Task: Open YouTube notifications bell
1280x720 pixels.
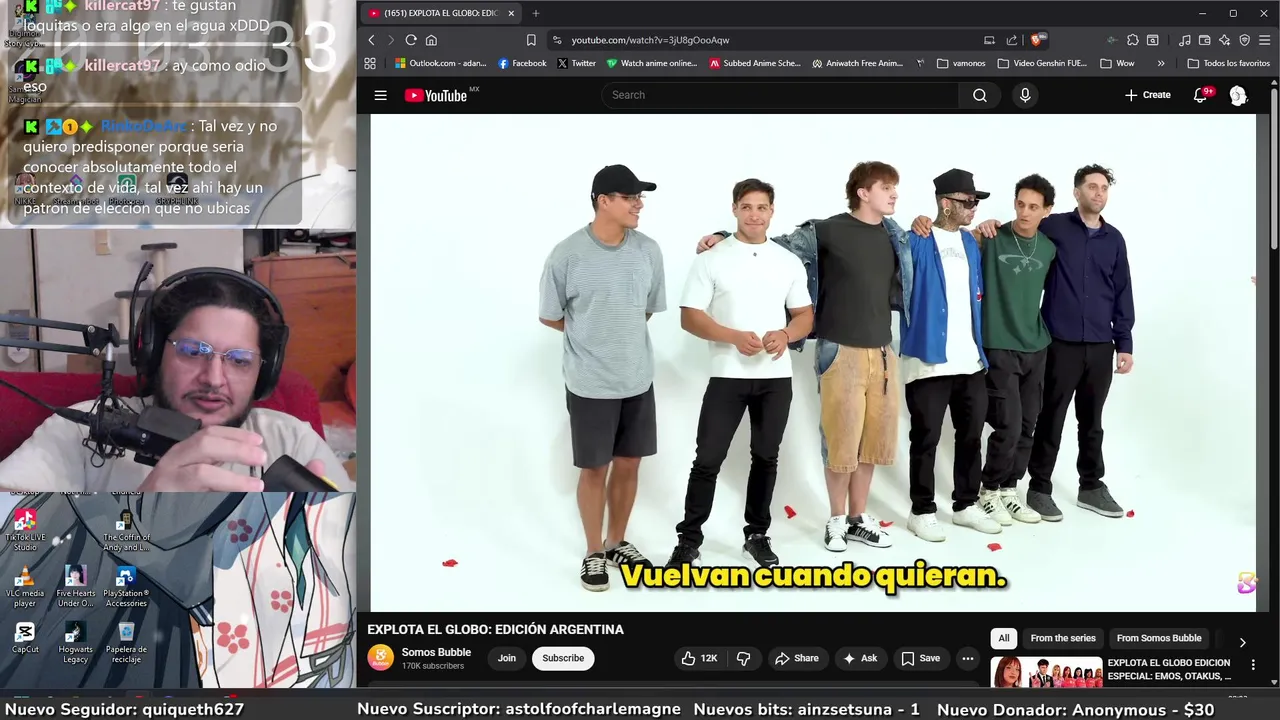Action: coord(1201,95)
